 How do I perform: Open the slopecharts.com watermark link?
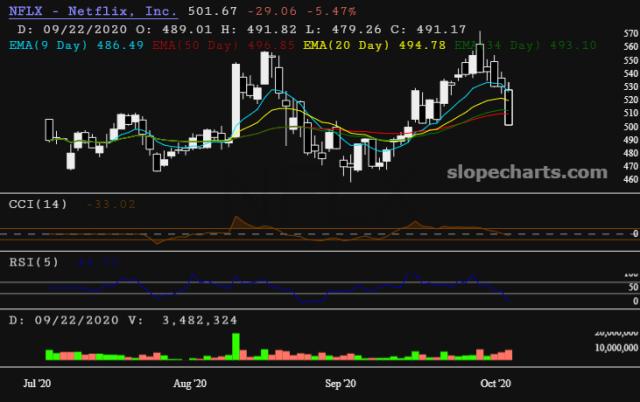point(524,172)
